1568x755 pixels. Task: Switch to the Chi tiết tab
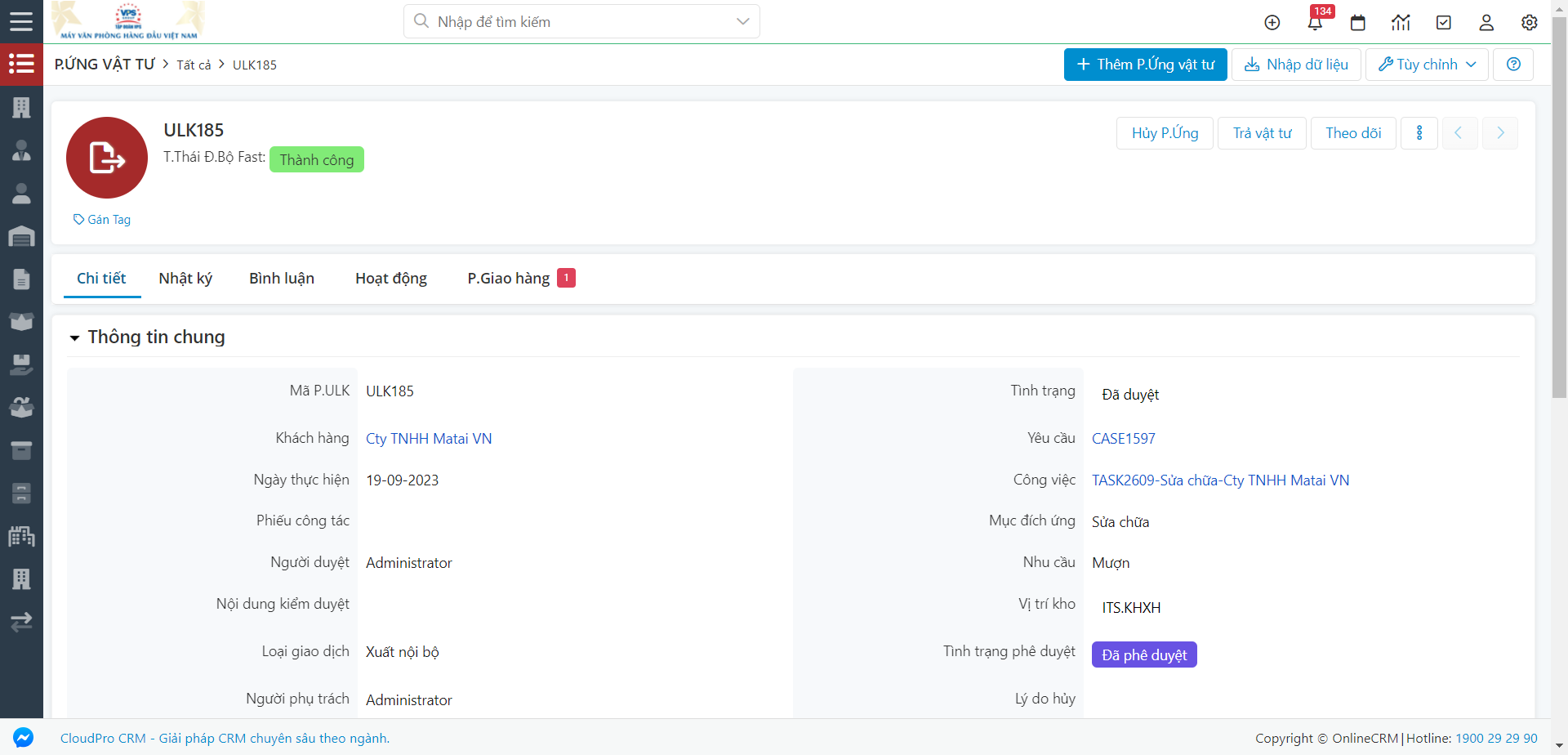coord(101,279)
